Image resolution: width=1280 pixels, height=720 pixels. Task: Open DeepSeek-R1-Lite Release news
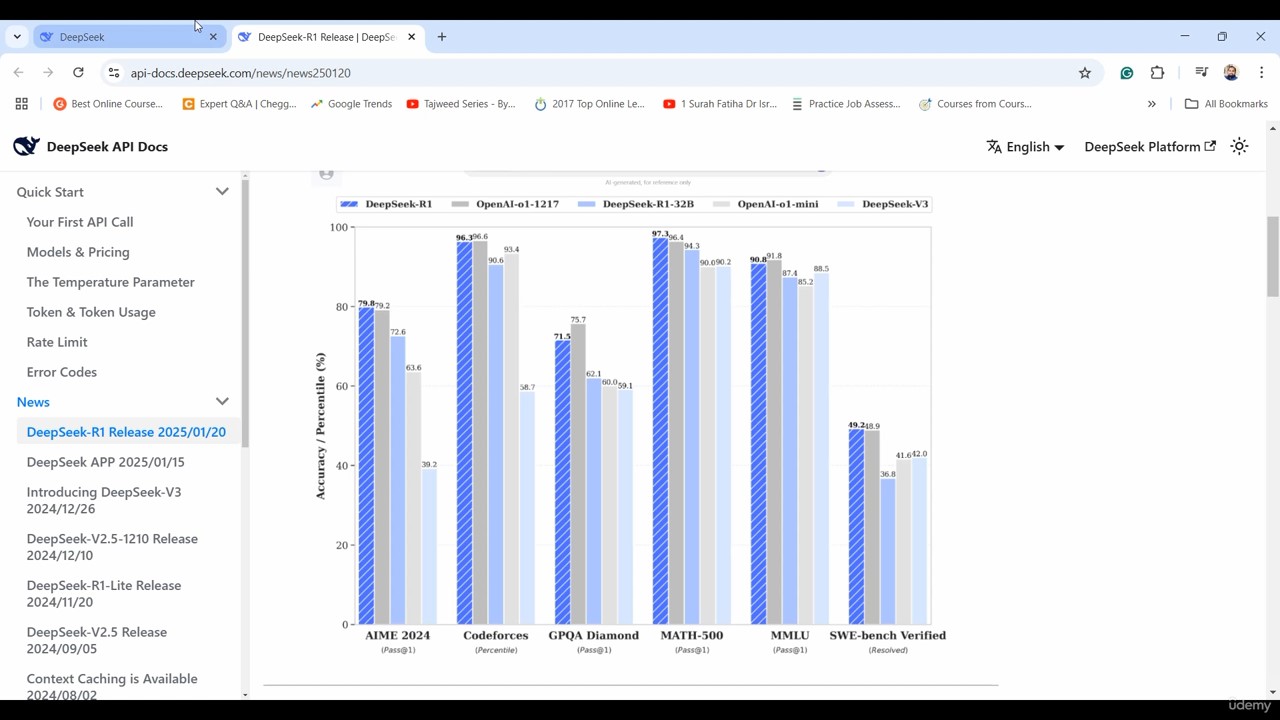coord(104,594)
